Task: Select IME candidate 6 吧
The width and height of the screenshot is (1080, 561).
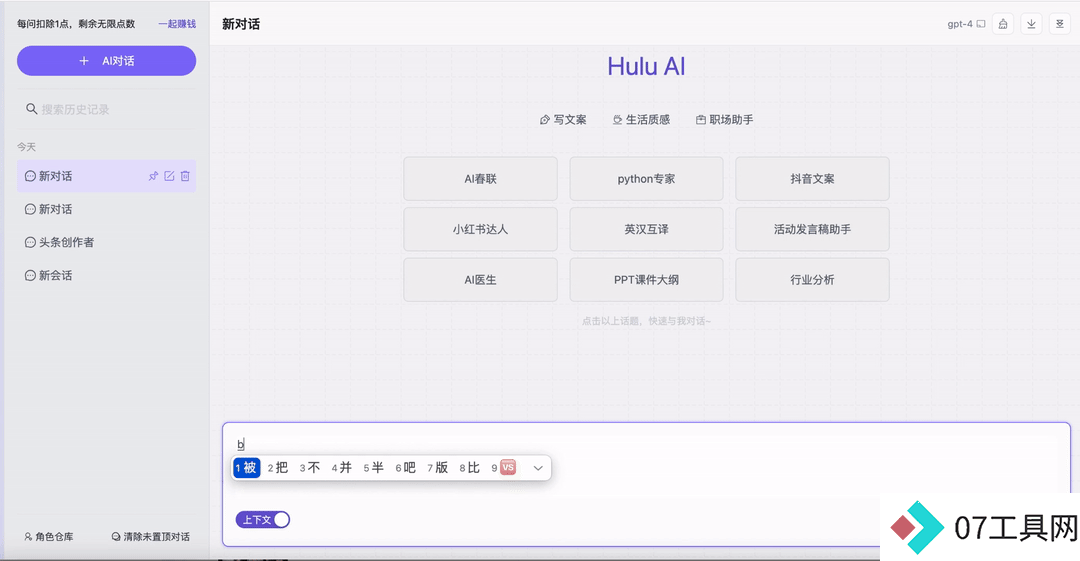Action: pos(406,468)
